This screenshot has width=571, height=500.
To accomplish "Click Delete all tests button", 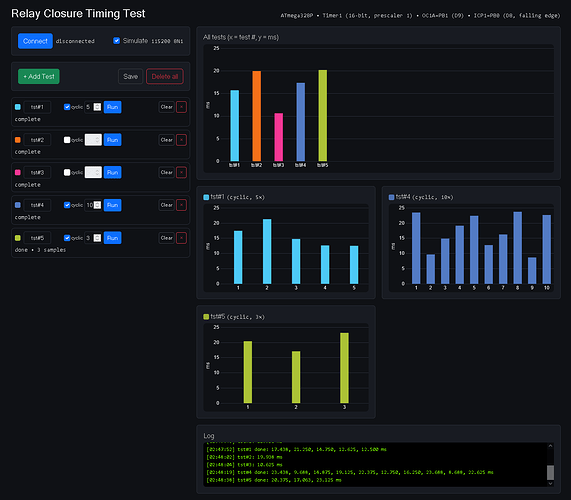I will [165, 76].
